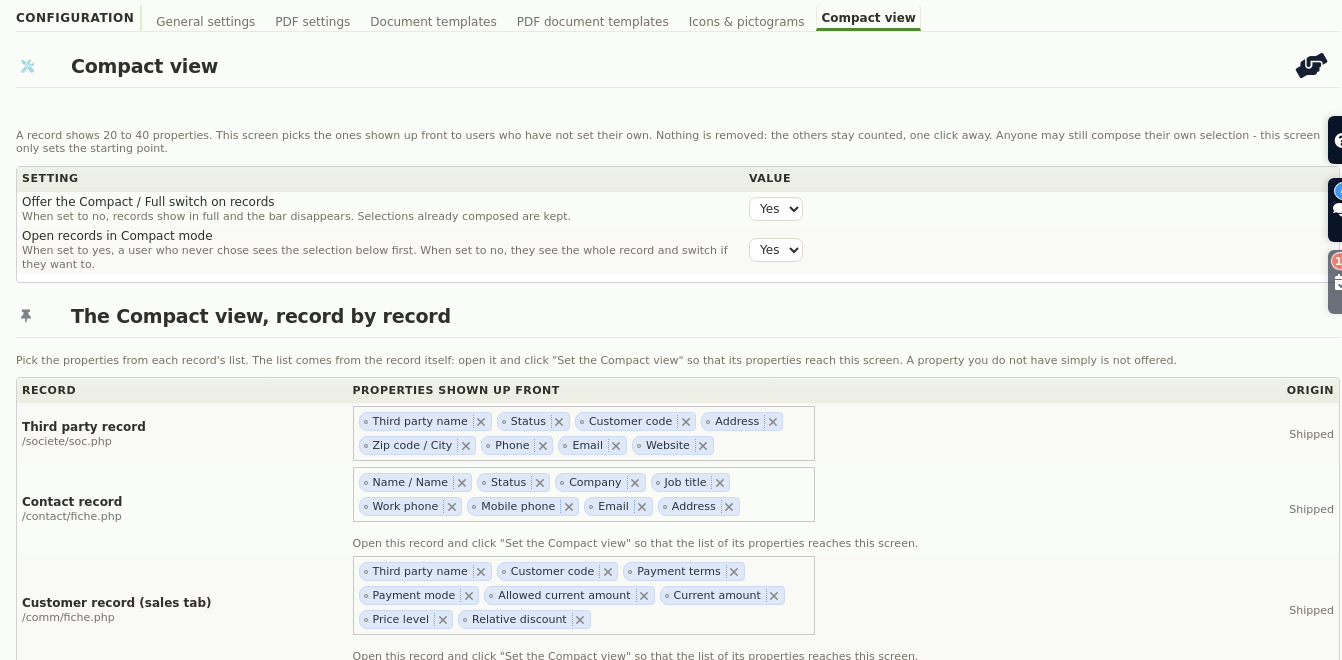Screen dimensions: 1342x660
Task: Click the handshake icon beside the Compact view title
Action: coord(1311,66)
